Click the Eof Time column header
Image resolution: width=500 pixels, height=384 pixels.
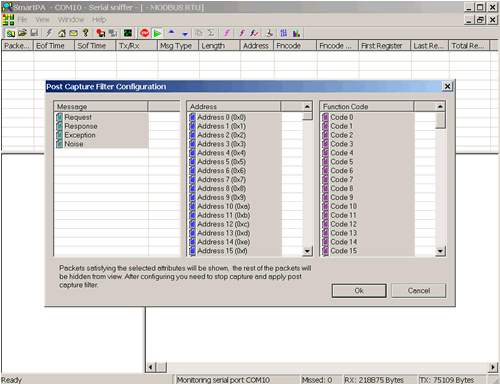click(x=54, y=46)
